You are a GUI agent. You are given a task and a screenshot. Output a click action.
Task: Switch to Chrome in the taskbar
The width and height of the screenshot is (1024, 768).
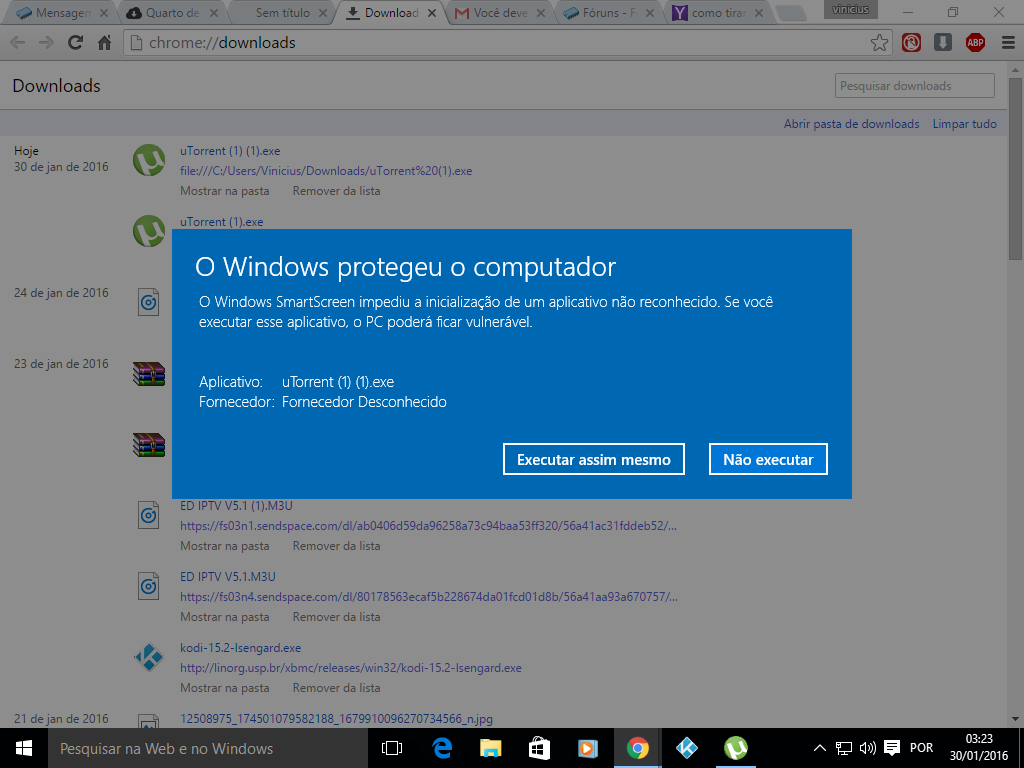pos(637,748)
